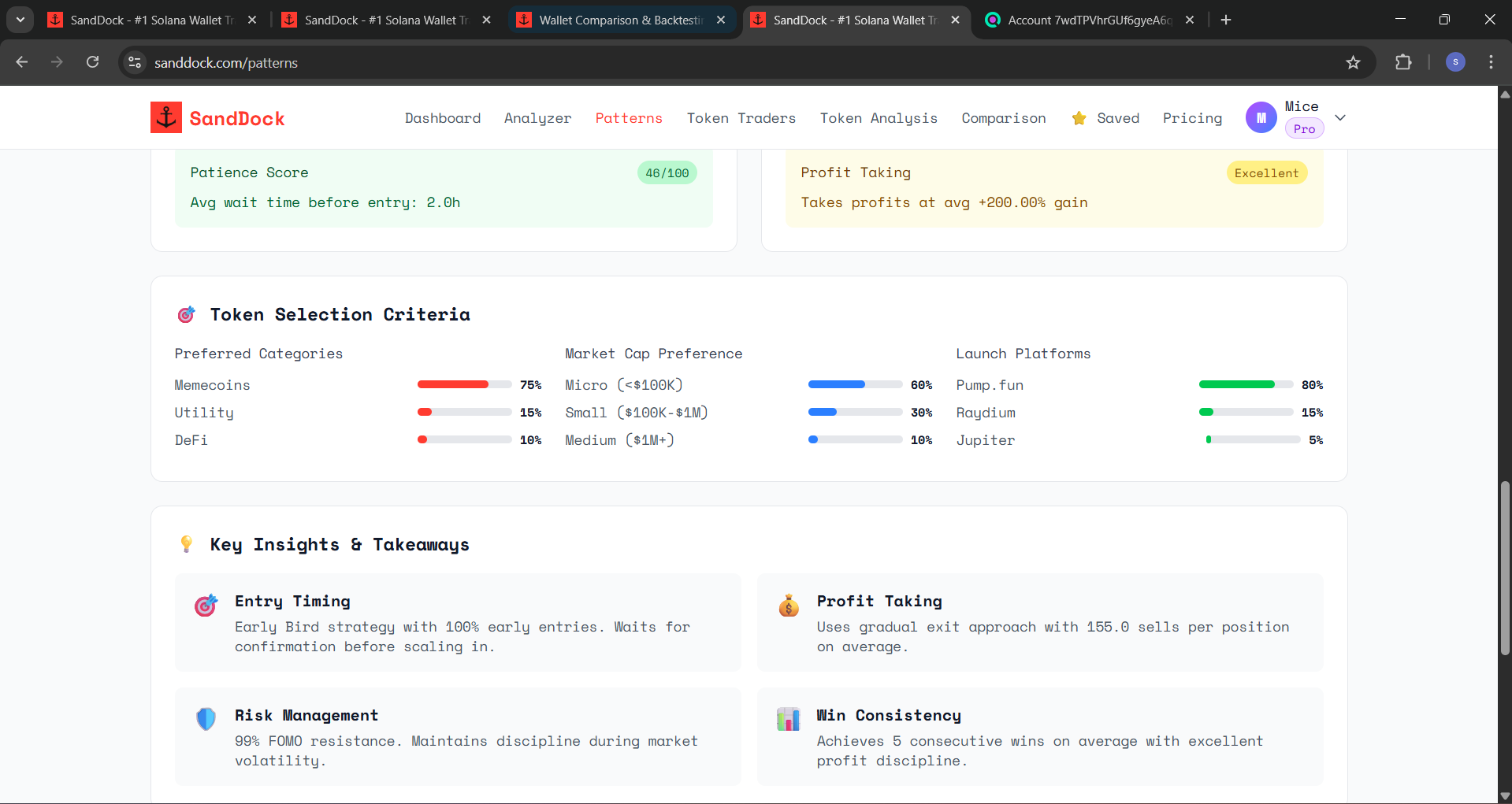This screenshot has height=804, width=1512.
Task: Select the Patterns nav item
Action: (x=629, y=118)
